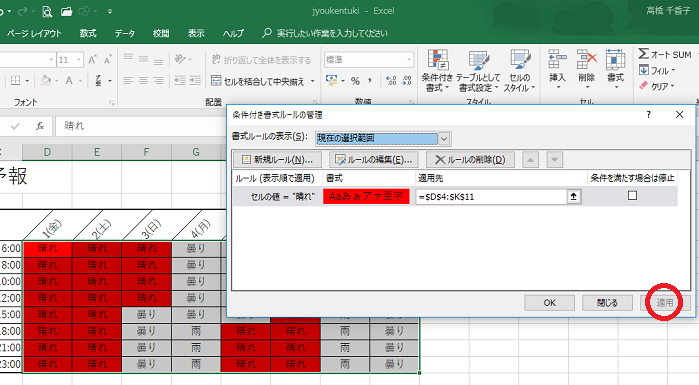
Task: Expand the 書式ルールの表示 dropdown
Action: pyautogui.click(x=444, y=139)
